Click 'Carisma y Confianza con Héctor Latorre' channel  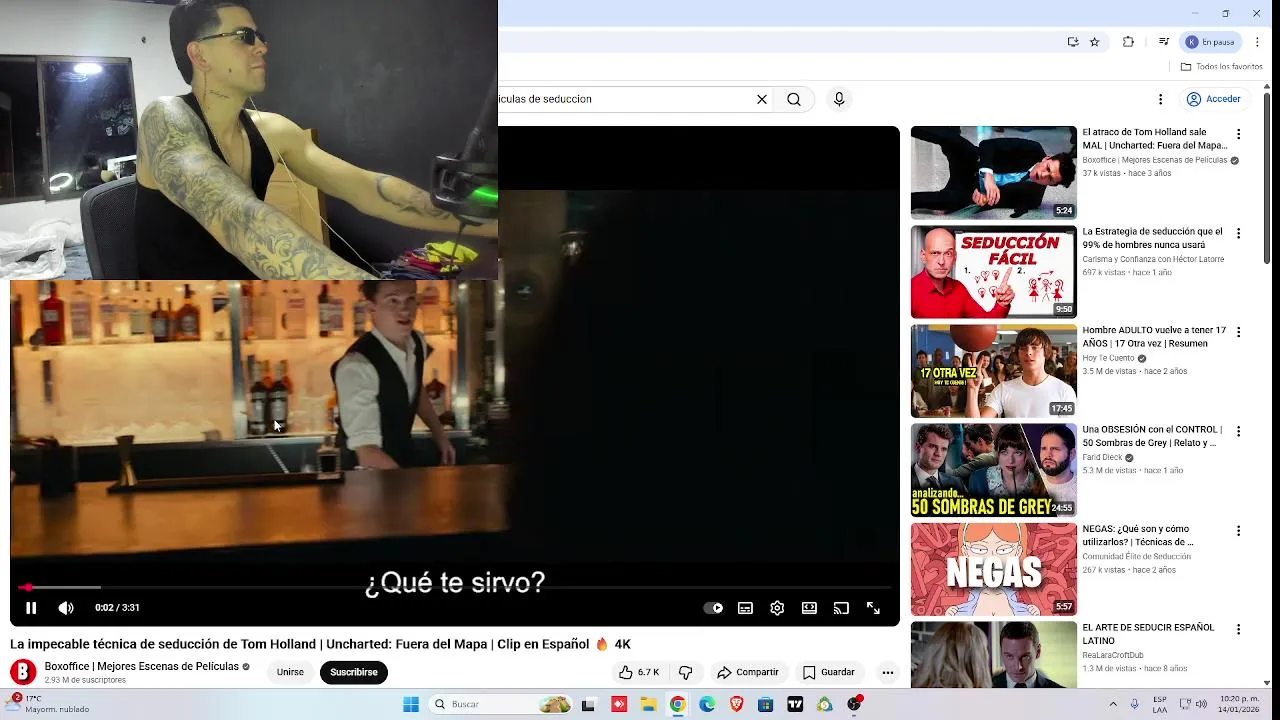coord(1153,259)
